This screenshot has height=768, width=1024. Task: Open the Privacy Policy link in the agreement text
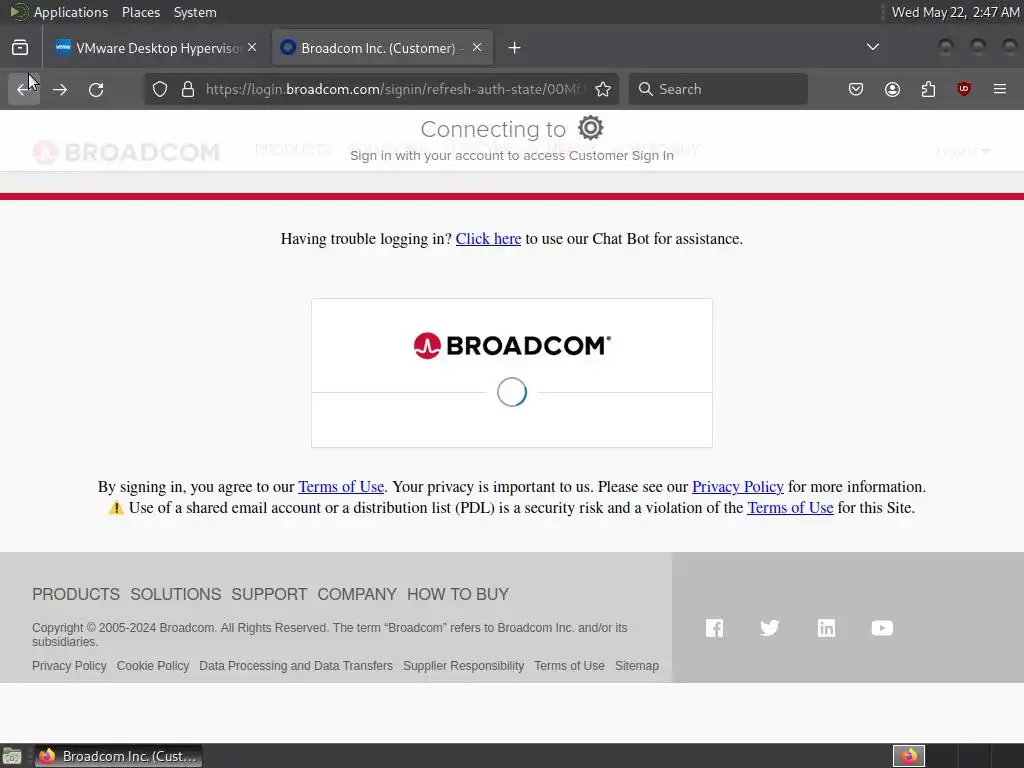pos(738,487)
